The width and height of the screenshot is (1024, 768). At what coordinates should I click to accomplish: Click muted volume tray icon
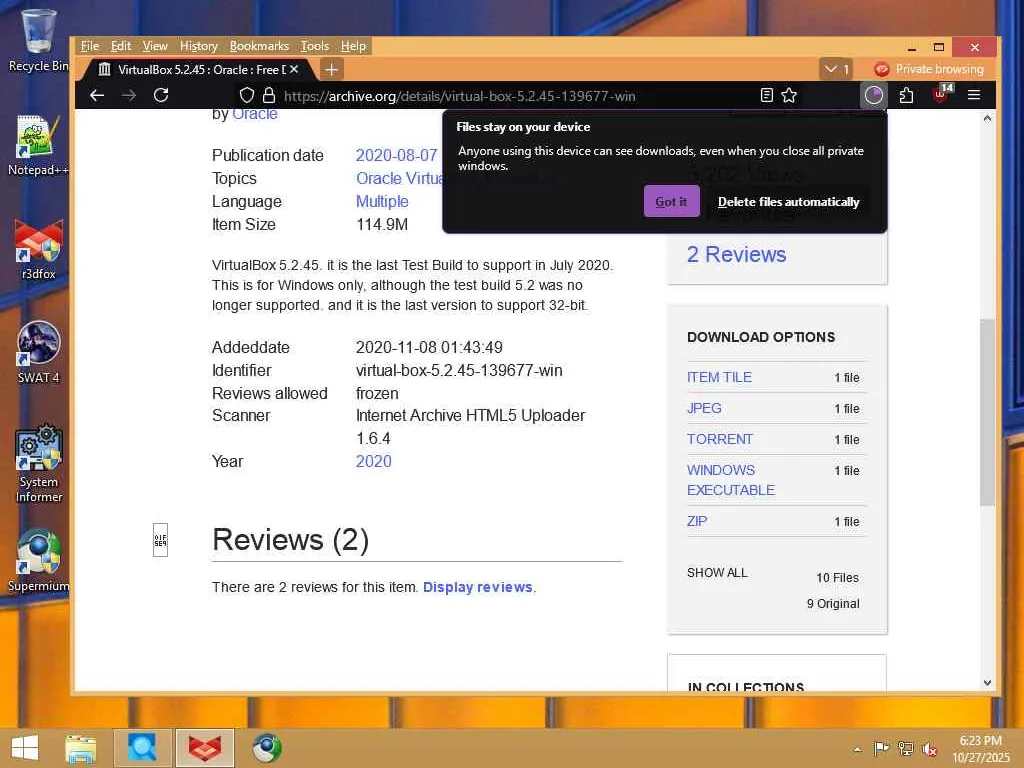click(x=930, y=749)
